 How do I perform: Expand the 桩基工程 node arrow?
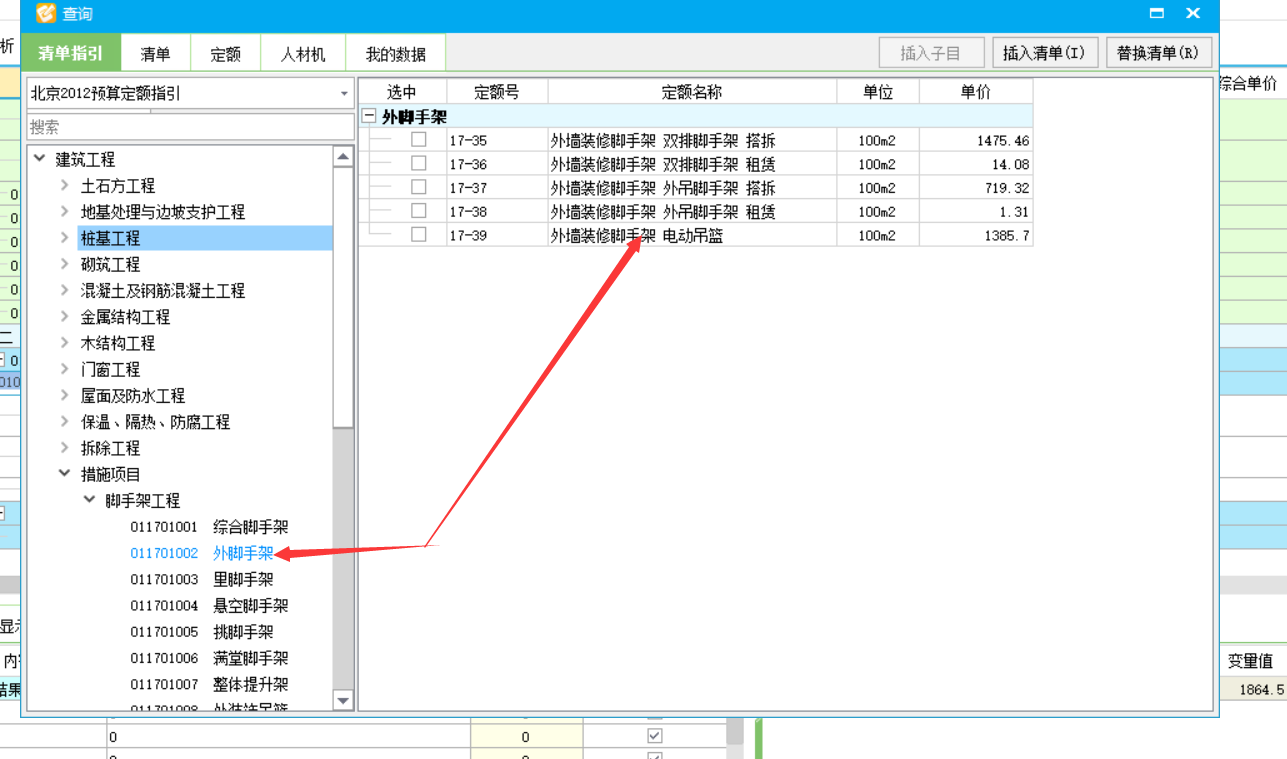click(x=65, y=238)
